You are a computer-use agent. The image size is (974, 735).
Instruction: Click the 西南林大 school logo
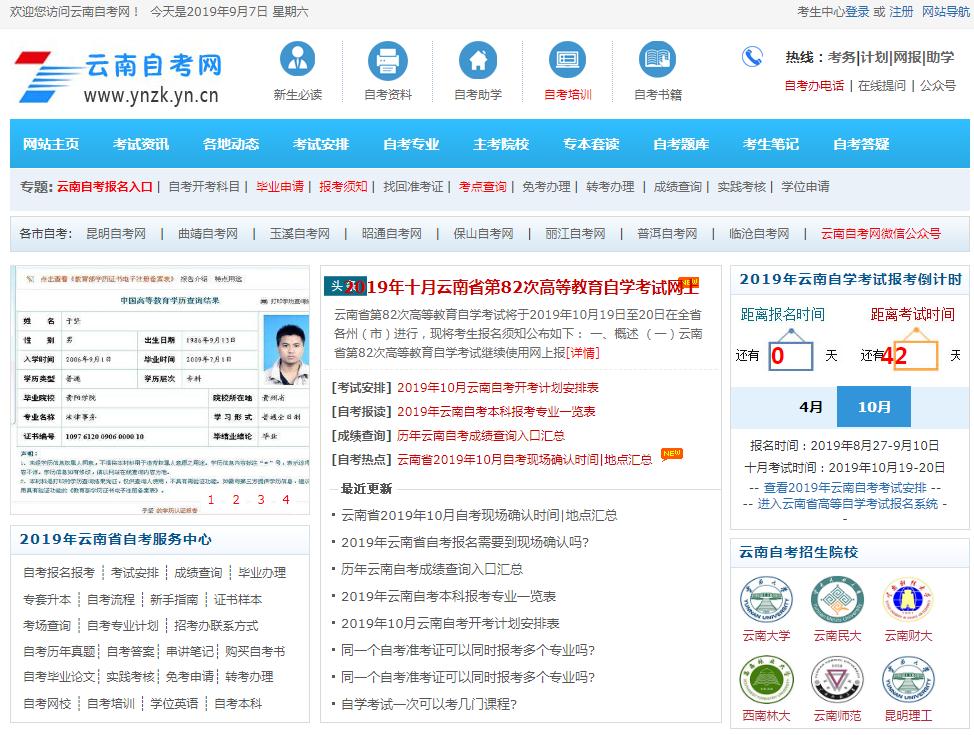[766, 680]
